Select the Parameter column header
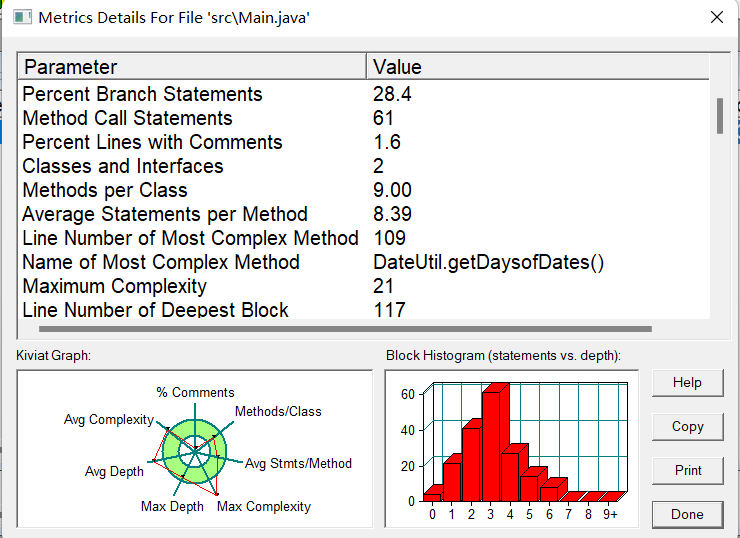The height and width of the screenshot is (538, 740). coord(192,67)
